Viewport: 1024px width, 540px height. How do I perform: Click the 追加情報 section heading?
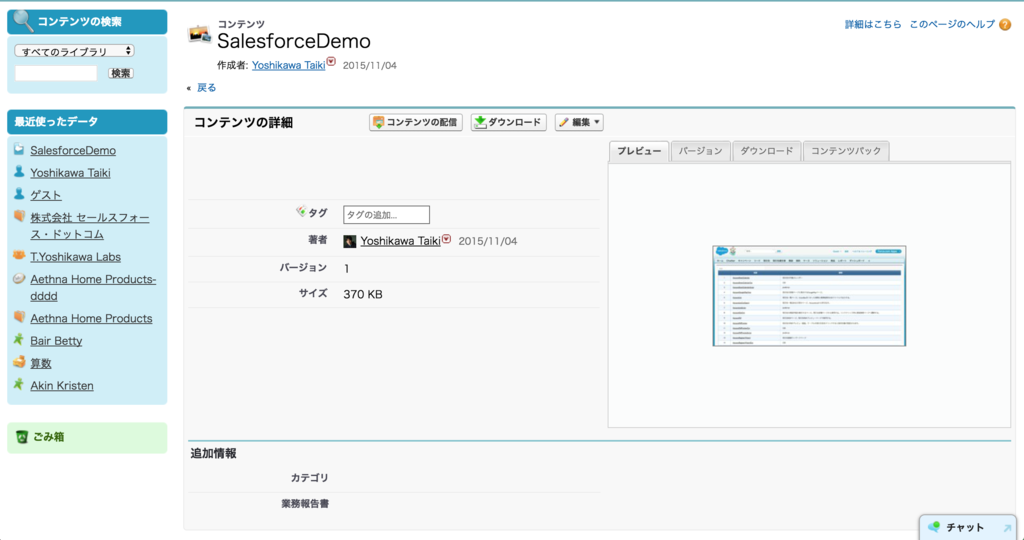point(214,453)
